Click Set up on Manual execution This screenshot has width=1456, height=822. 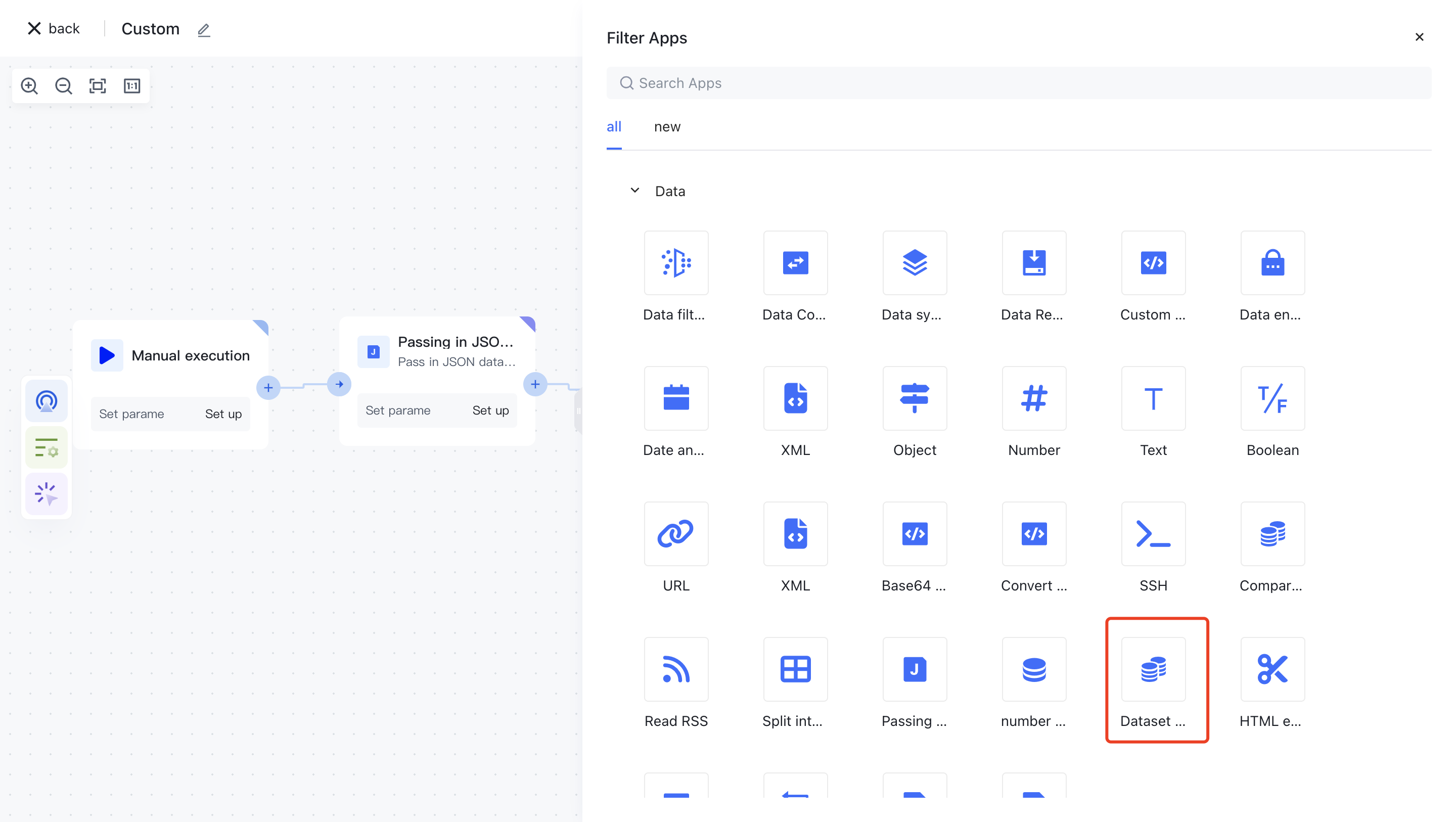[223, 414]
